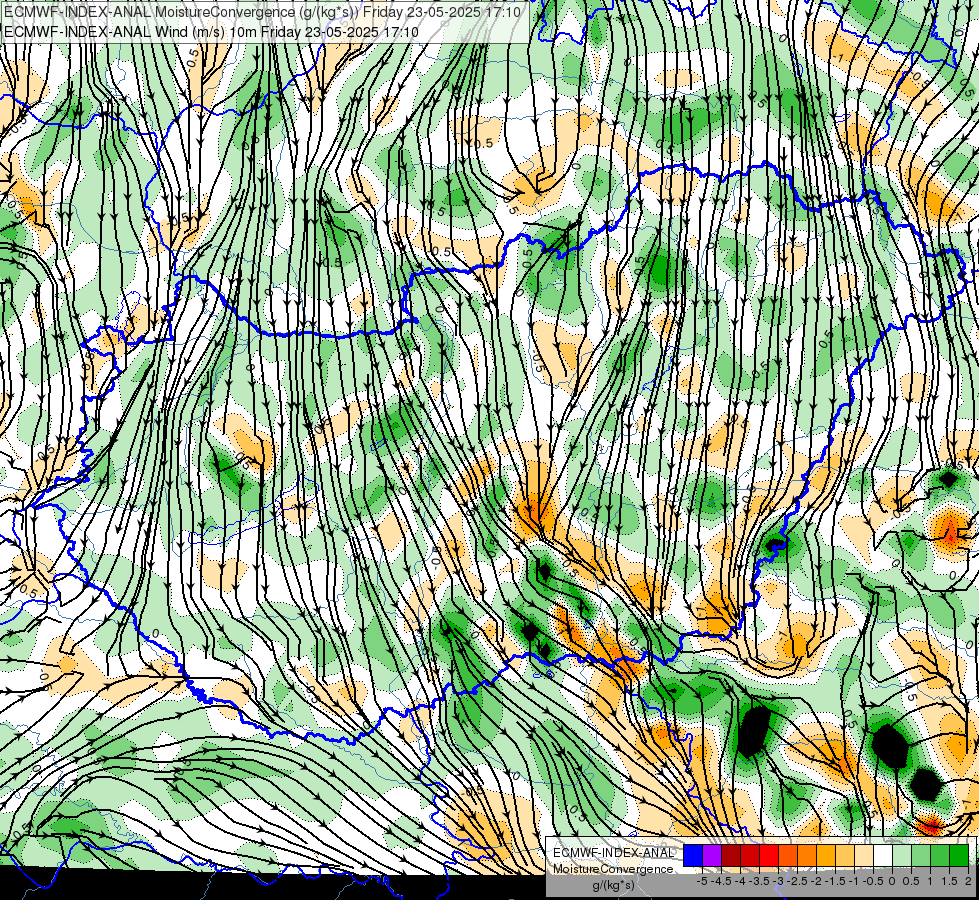The image size is (979, 900).
Task: Click the maroon legend swatch beside purple
Action: coord(731,856)
